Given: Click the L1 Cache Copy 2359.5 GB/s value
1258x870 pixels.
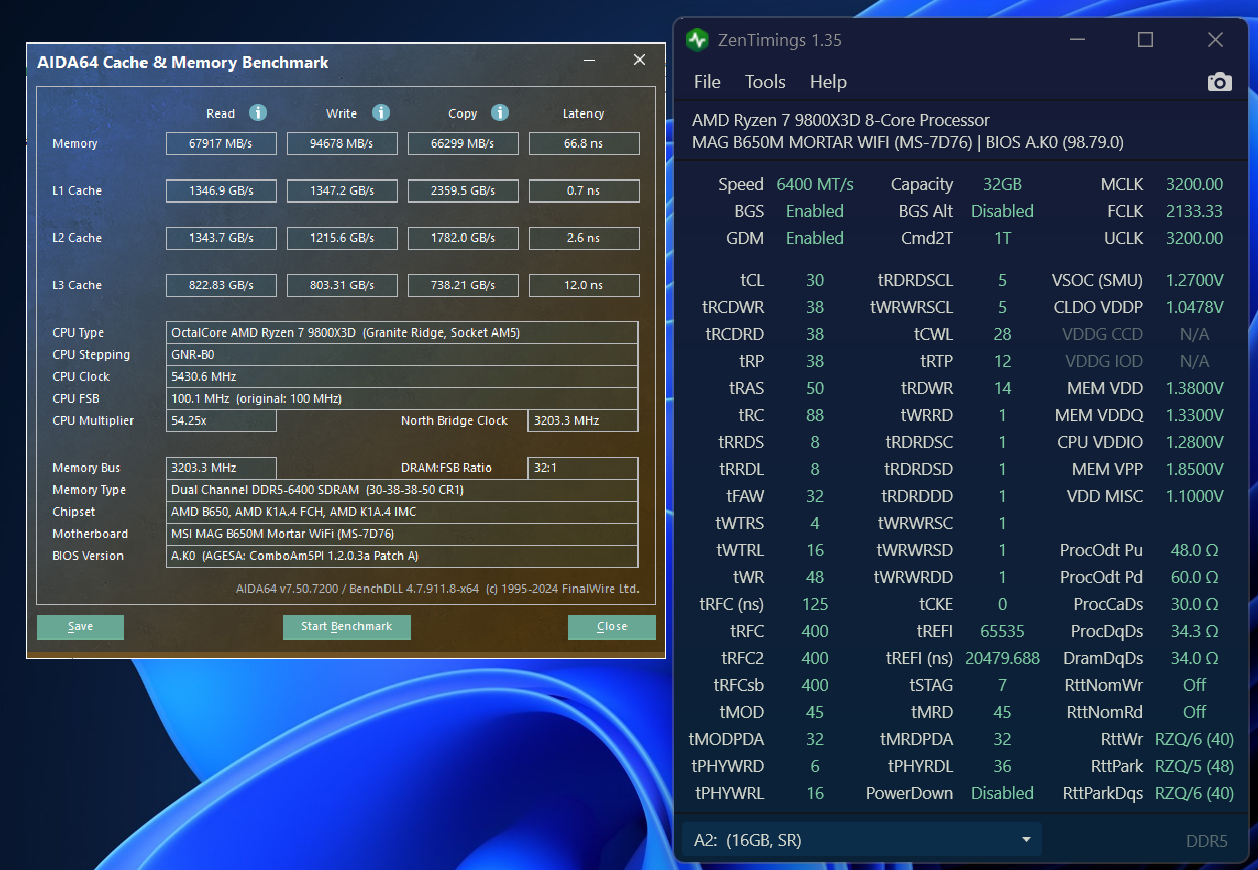Looking at the screenshot, I should click(x=463, y=191).
